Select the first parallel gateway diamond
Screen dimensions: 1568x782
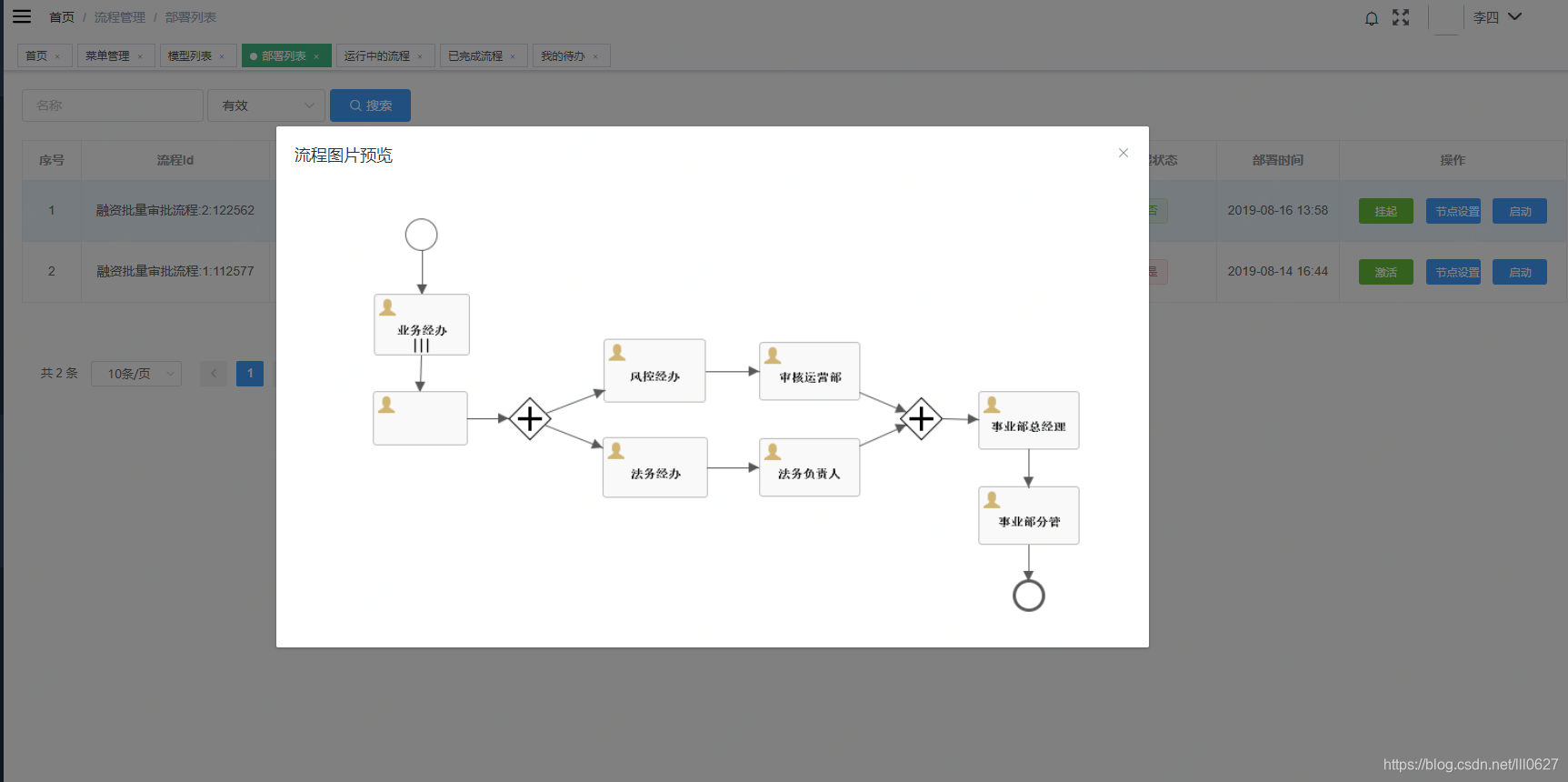point(530,418)
